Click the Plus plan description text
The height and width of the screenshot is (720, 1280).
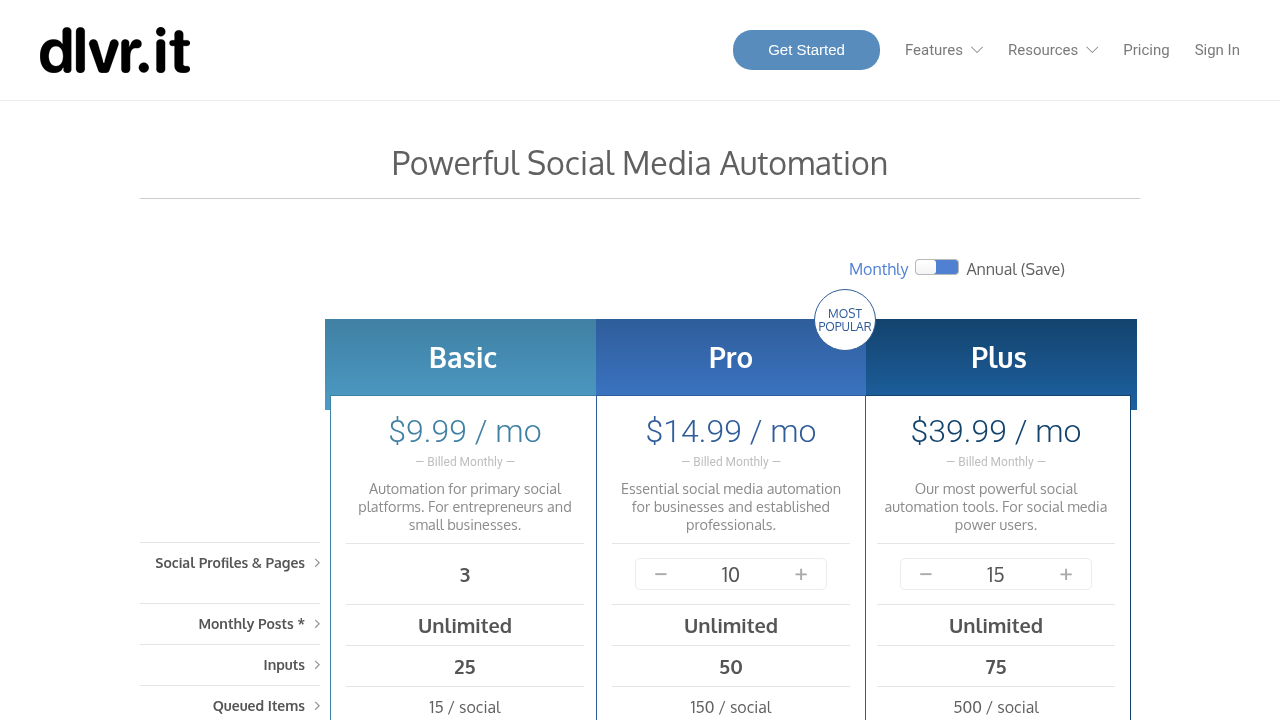pos(996,507)
